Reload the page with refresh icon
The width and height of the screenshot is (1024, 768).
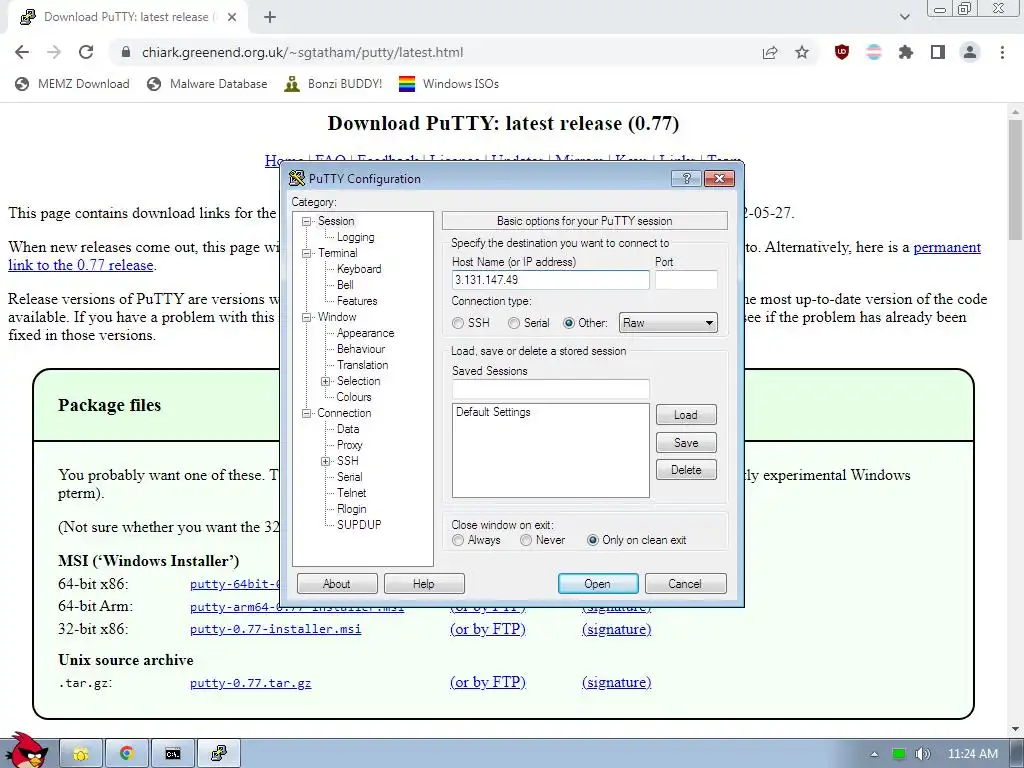(x=86, y=52)
